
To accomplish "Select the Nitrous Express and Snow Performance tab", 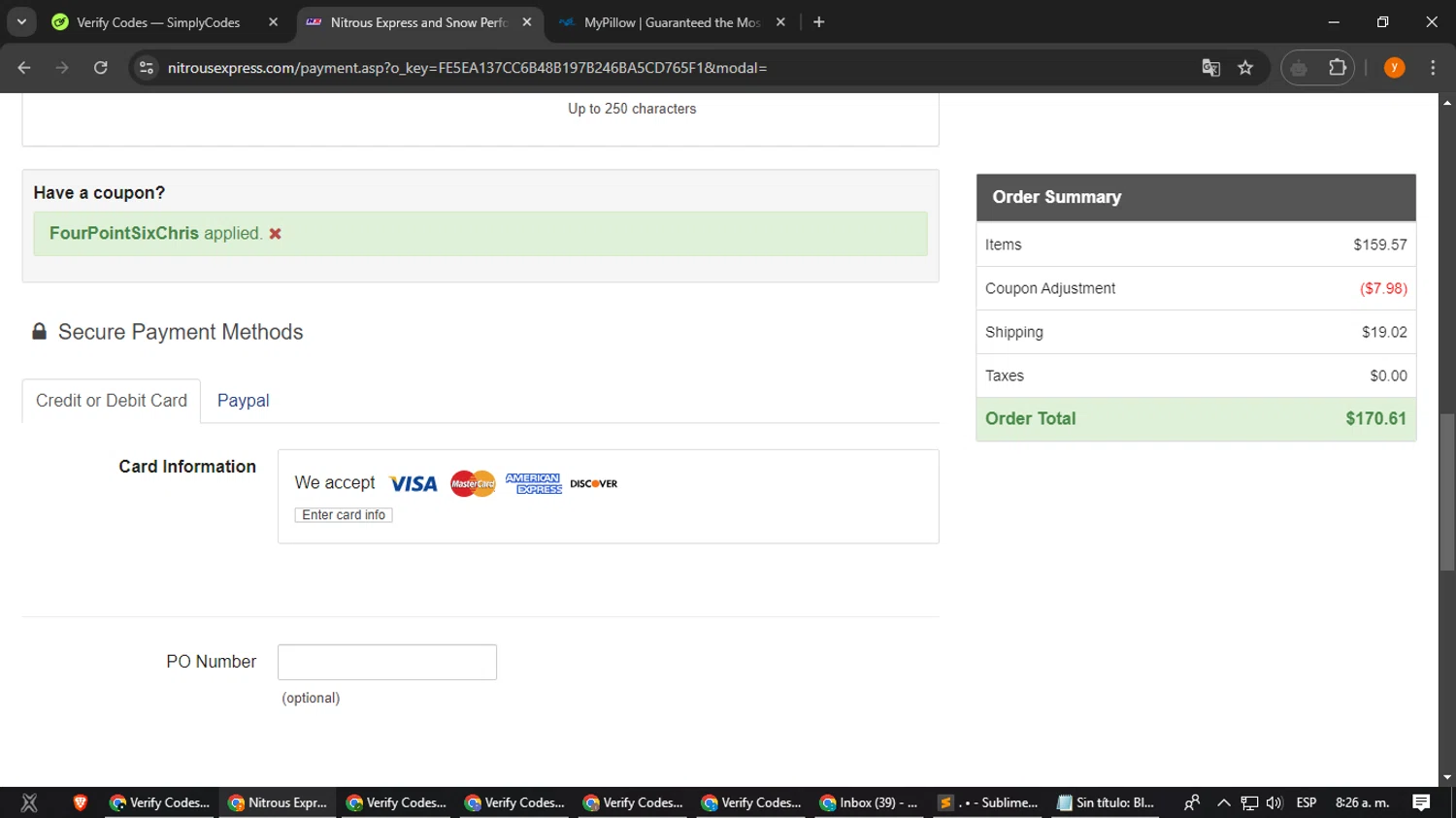I will click(x=417, y=22).
